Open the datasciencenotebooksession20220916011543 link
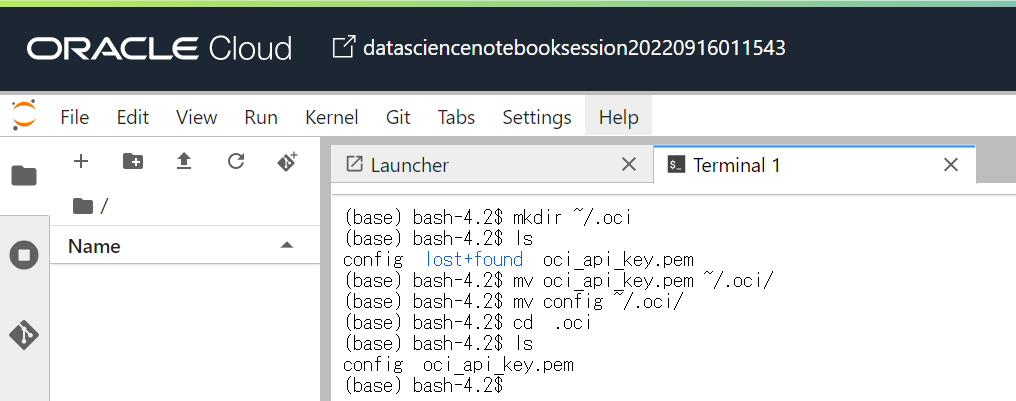This screenshot has width=1016, height=401. pyautogui.click(x=574, y=47)
